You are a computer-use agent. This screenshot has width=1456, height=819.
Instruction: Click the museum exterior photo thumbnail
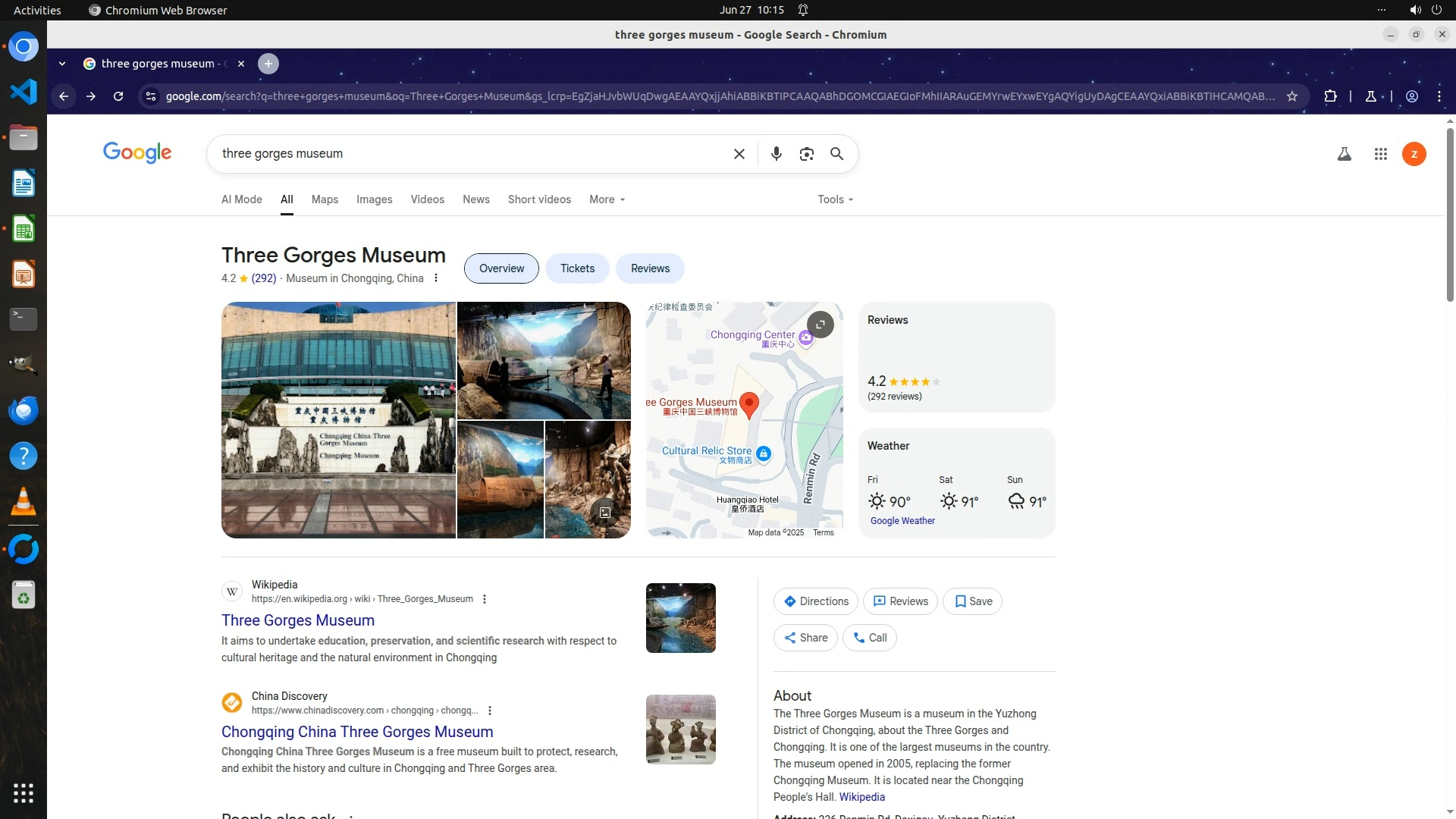(338, 420)
